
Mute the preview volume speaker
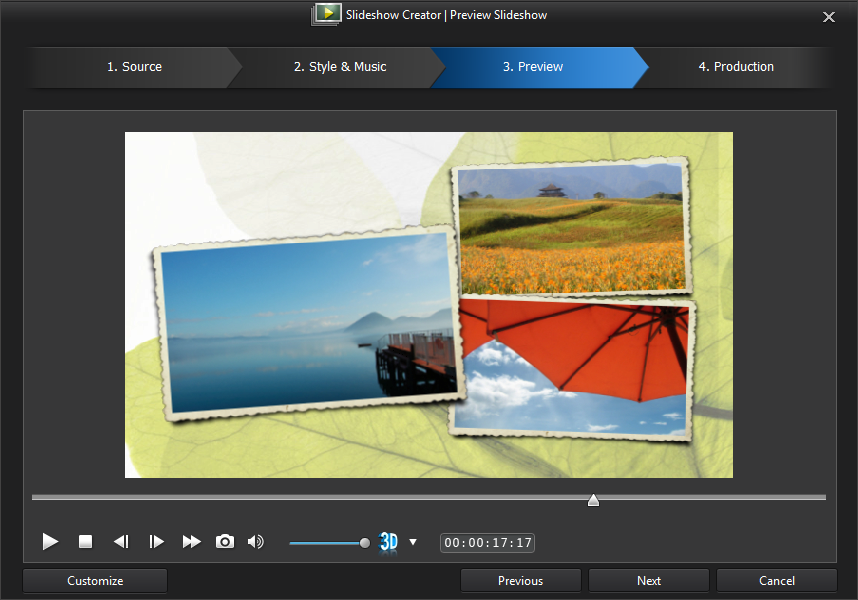tap(256, 541)
